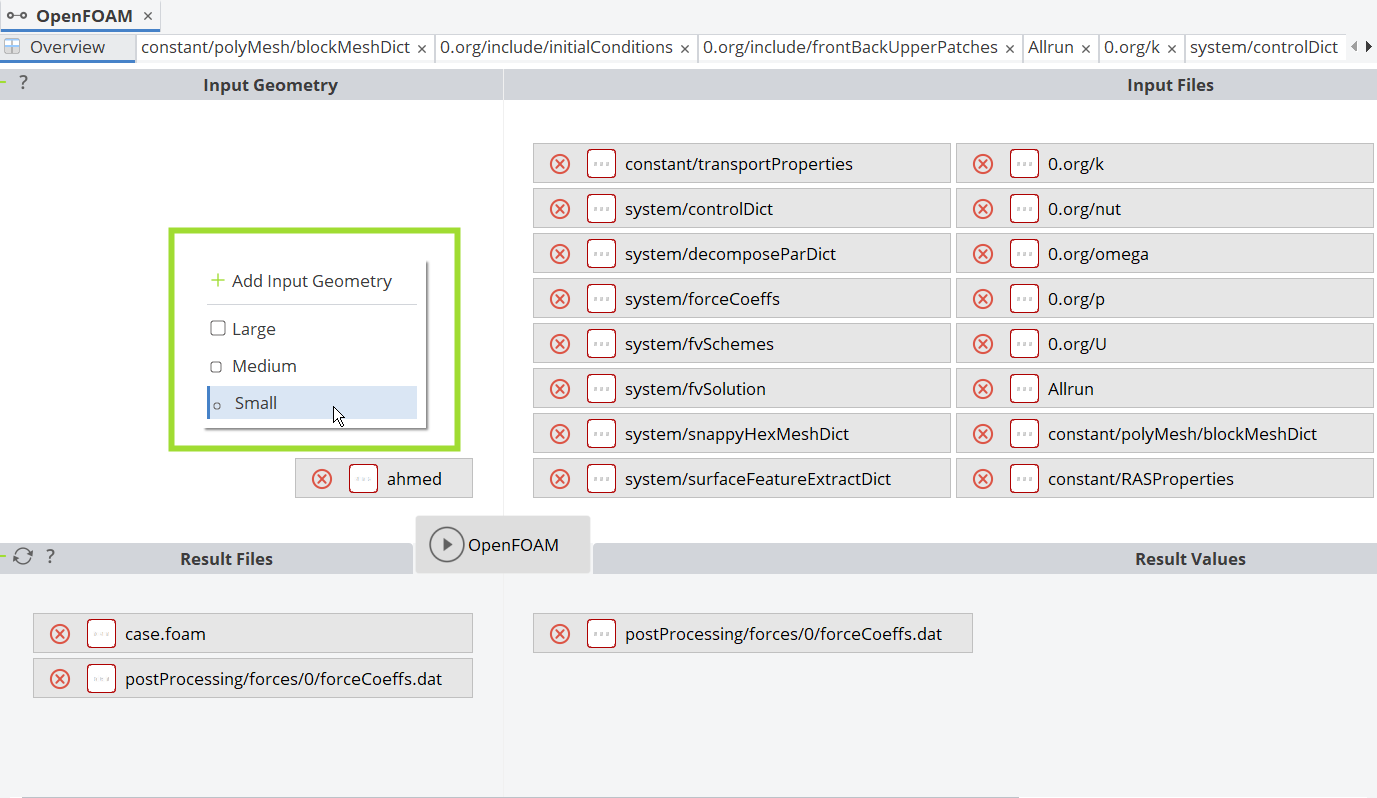Remove the ahmed input geometry

click(x=322, y=479)
